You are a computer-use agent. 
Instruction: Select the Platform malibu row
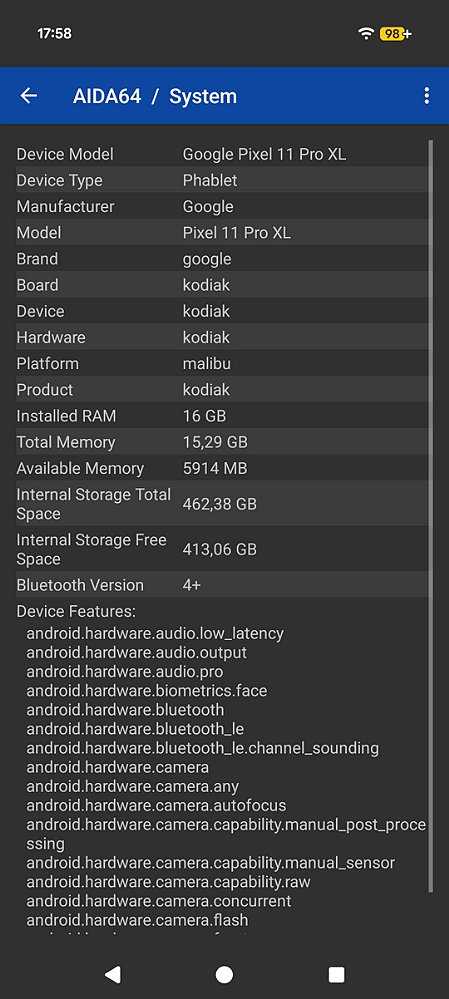click(222, 364)
